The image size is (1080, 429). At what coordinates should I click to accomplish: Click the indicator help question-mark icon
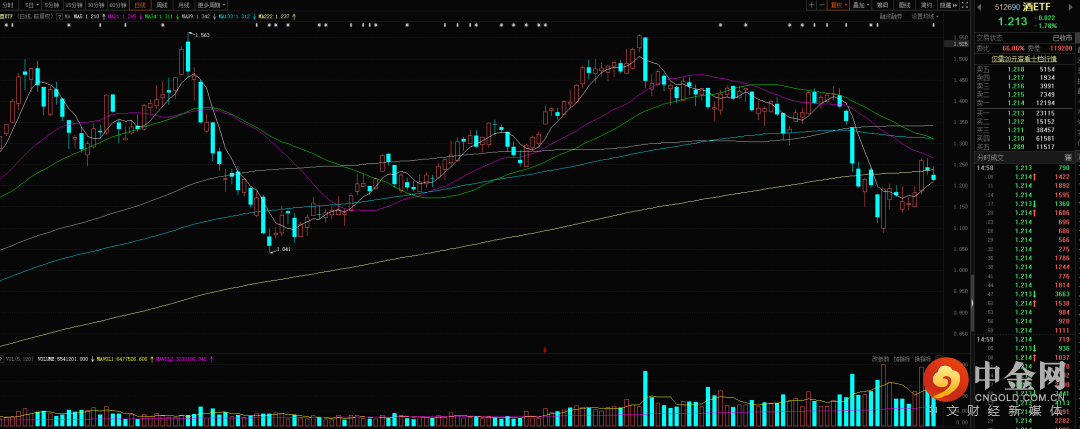[60, 17]
